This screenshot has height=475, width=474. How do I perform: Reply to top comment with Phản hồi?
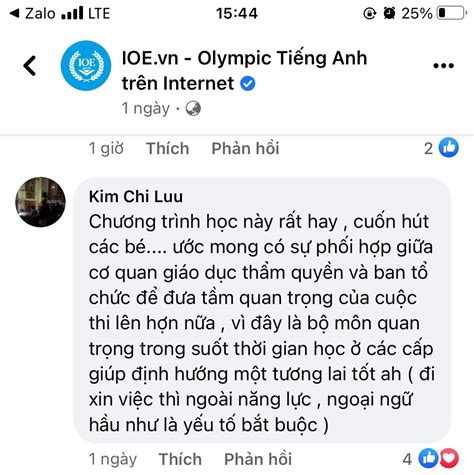245,148
